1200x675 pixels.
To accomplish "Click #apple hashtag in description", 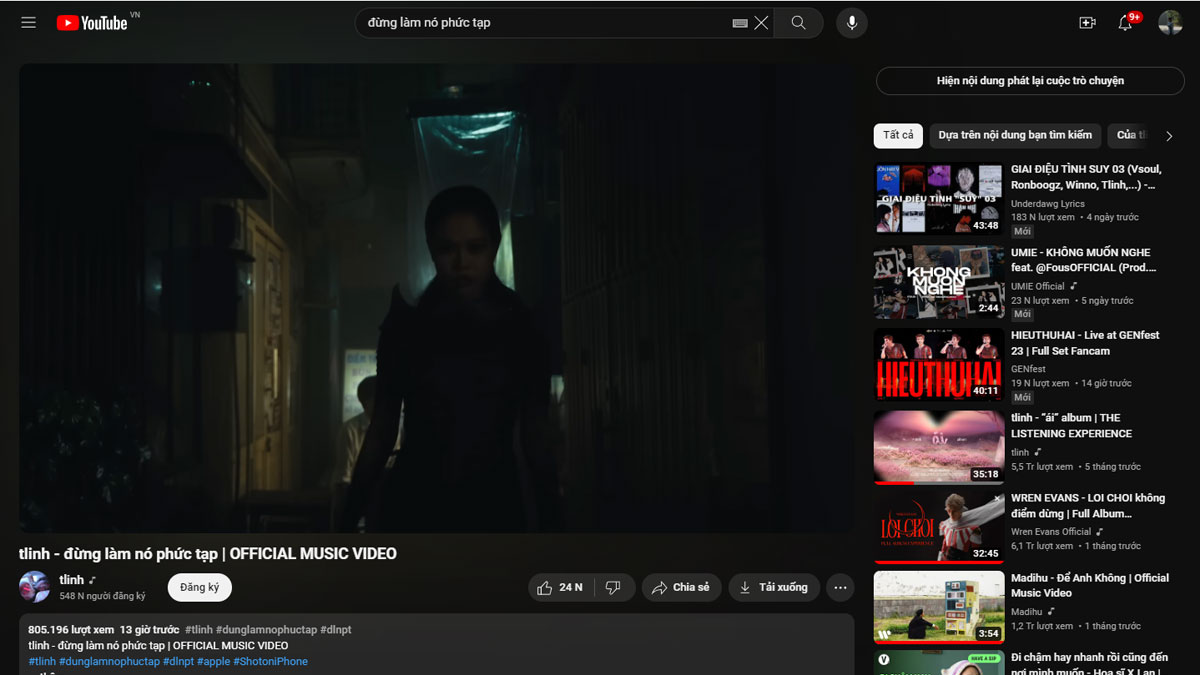I will pos(213,662).
